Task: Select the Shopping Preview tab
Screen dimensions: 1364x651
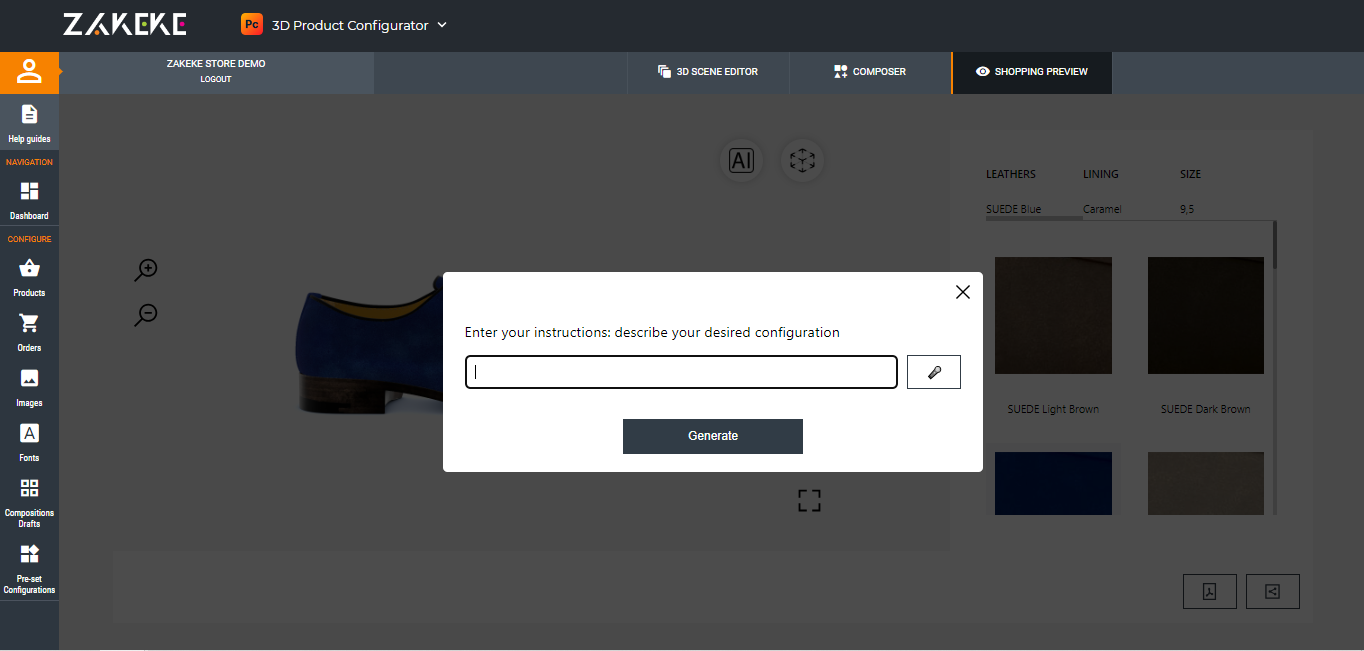Action: (x=1032, y=72)
